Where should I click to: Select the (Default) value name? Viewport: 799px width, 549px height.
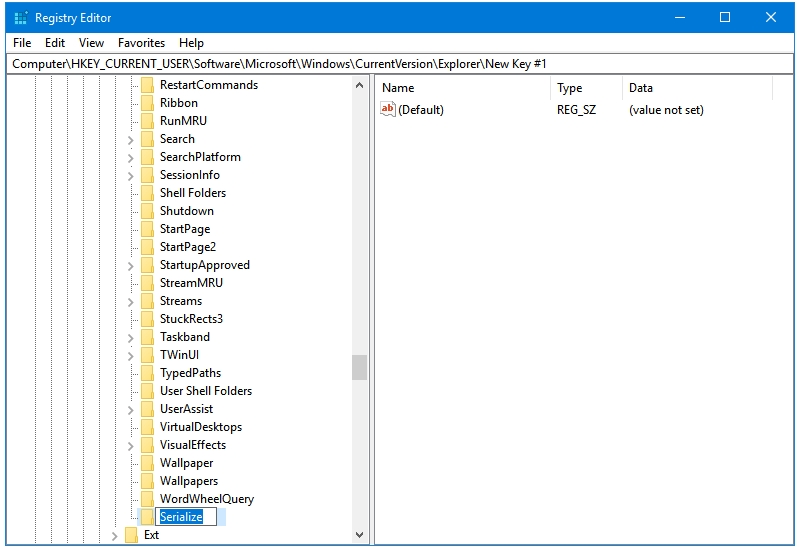(421, 110)
